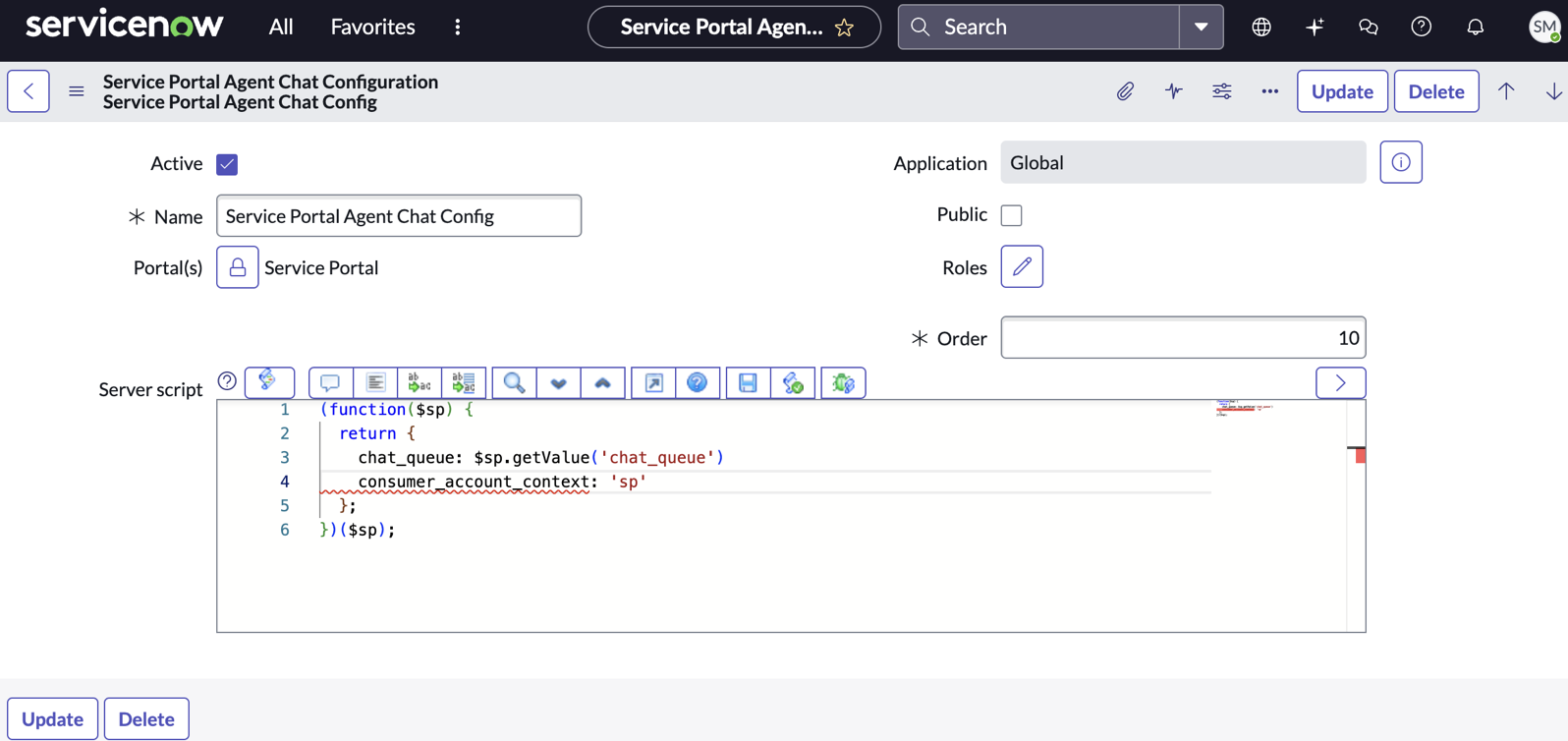
Task: Click the top Update button
Action: click(x=1342, y=91)
